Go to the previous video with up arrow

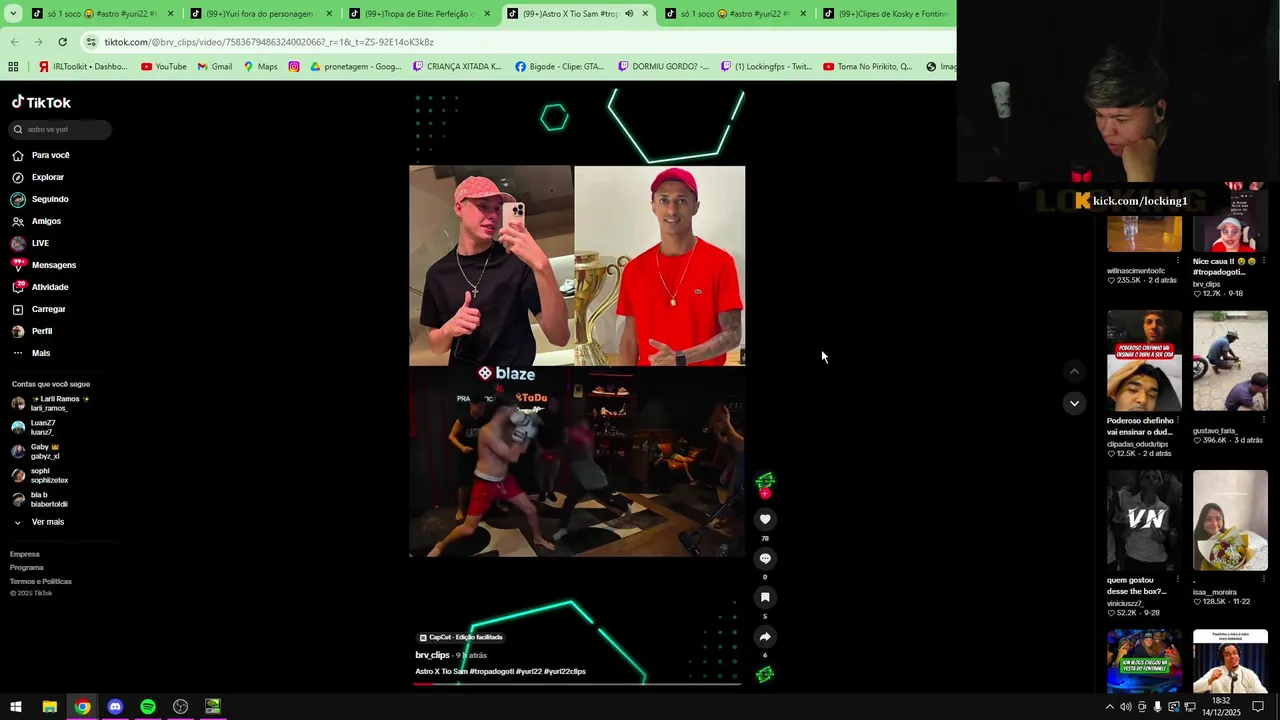pyautogui.click(x=1074, y=371)
